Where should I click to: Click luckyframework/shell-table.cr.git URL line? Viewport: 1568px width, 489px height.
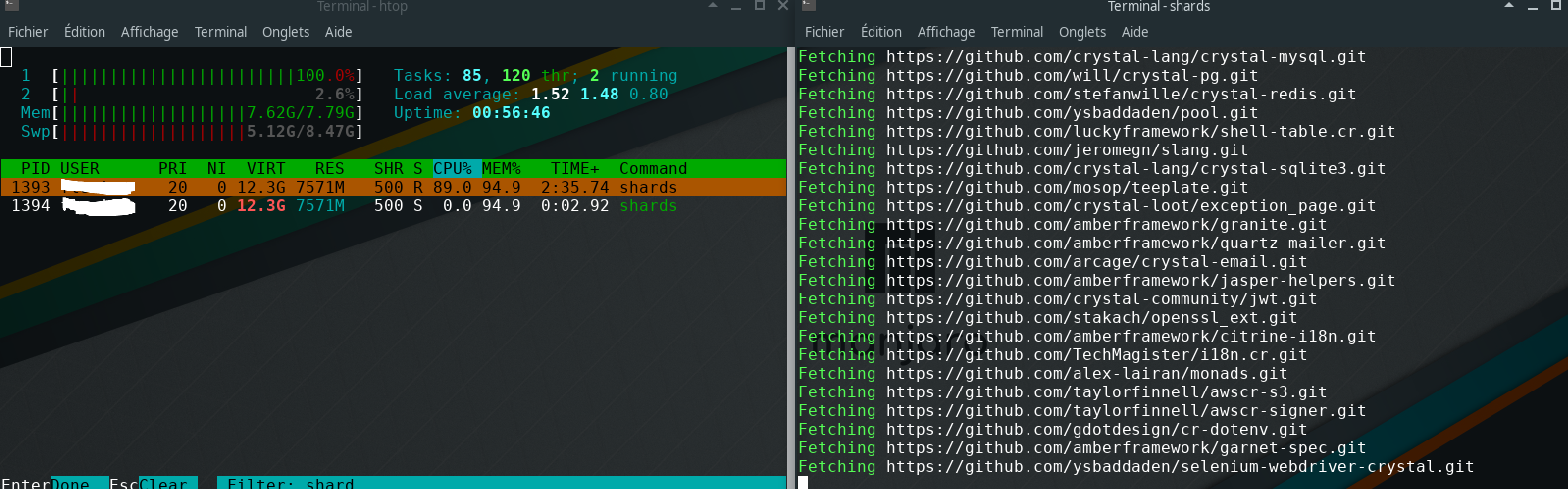[1140, 131]
